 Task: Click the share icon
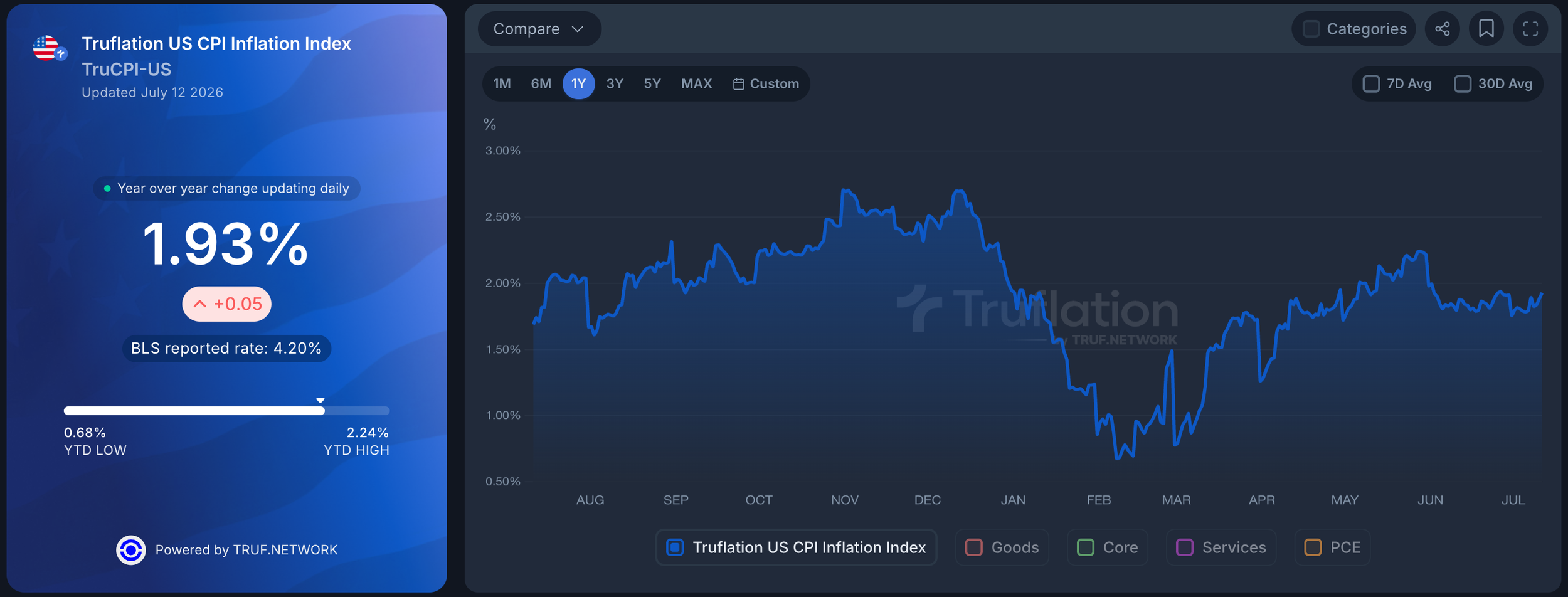coord(1442,29)
